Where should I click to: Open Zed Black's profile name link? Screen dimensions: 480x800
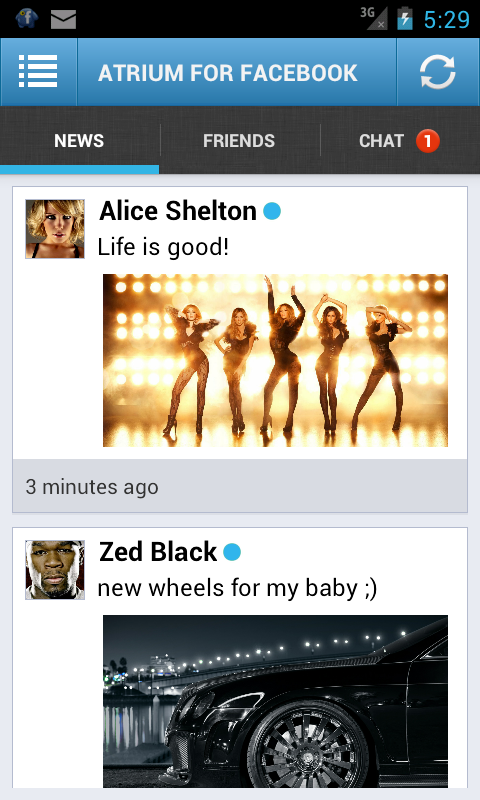(x=158, y=552)
